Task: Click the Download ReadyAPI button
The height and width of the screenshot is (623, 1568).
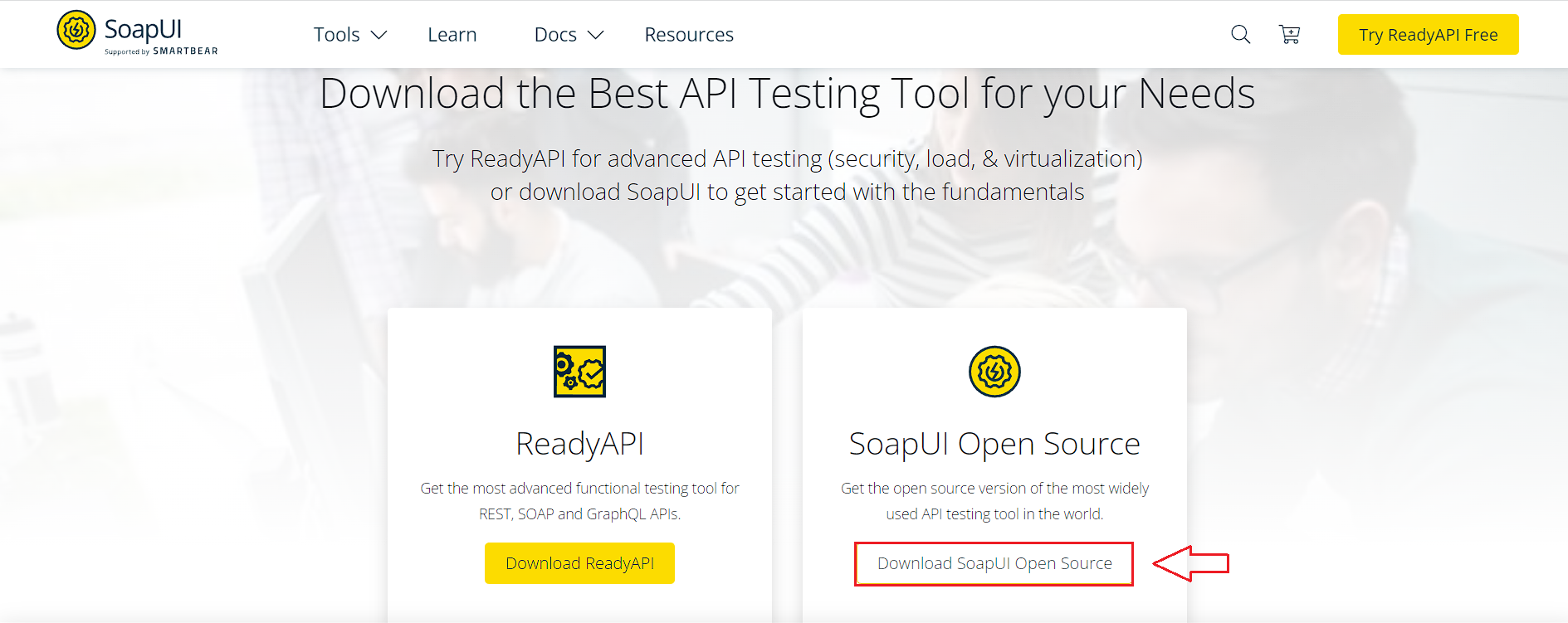Action: [x=579, y=563]
